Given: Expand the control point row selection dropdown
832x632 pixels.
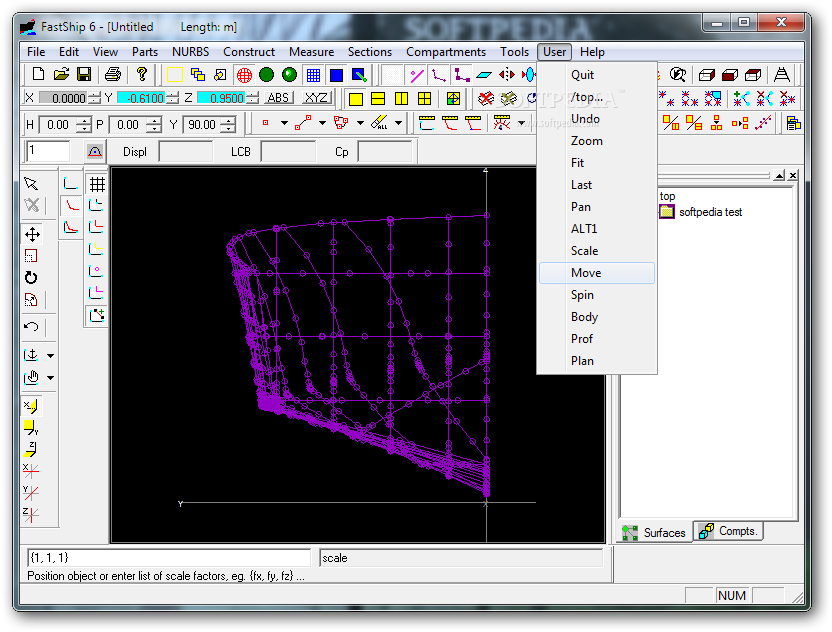Looking at the screenshot, I should [x=322, y=123].
